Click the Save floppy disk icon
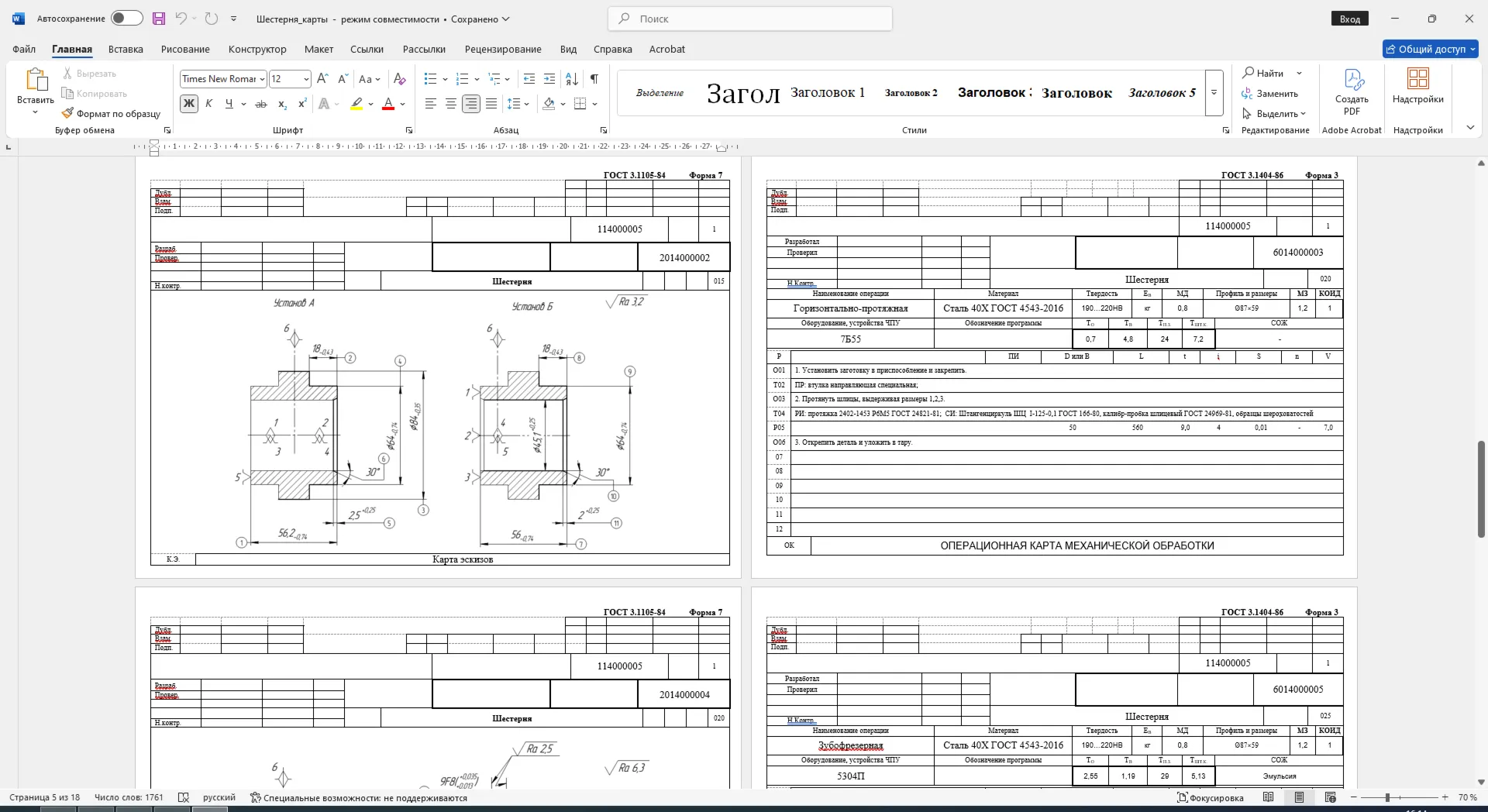Screen dimensions: 1488x812 point(159,19)
